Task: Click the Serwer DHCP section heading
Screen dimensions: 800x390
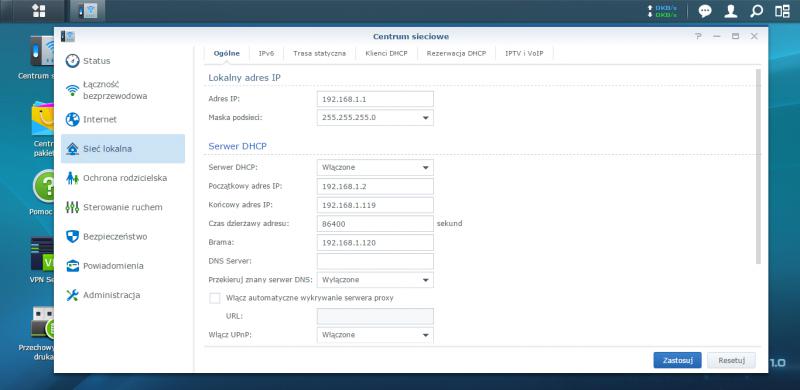Action: tap(237, 147)
